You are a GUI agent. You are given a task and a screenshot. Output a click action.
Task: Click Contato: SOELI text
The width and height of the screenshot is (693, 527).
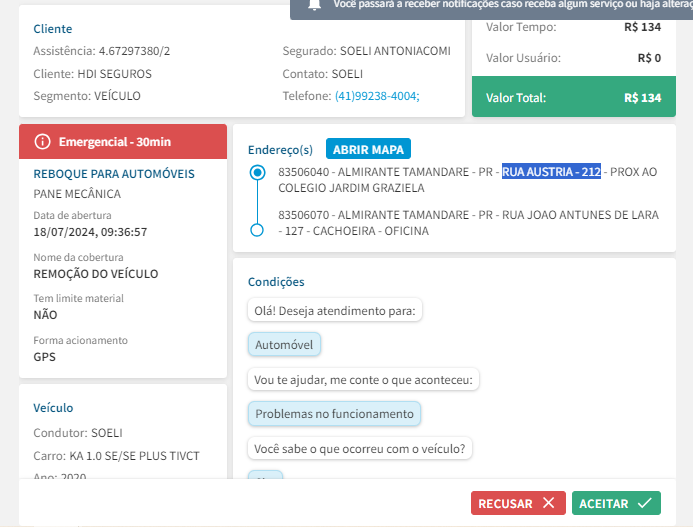(323, 74)
